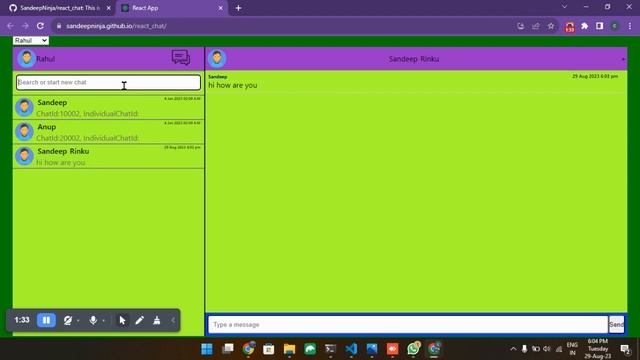
Task: Pause the screen recording
Action: click(46, 320)
